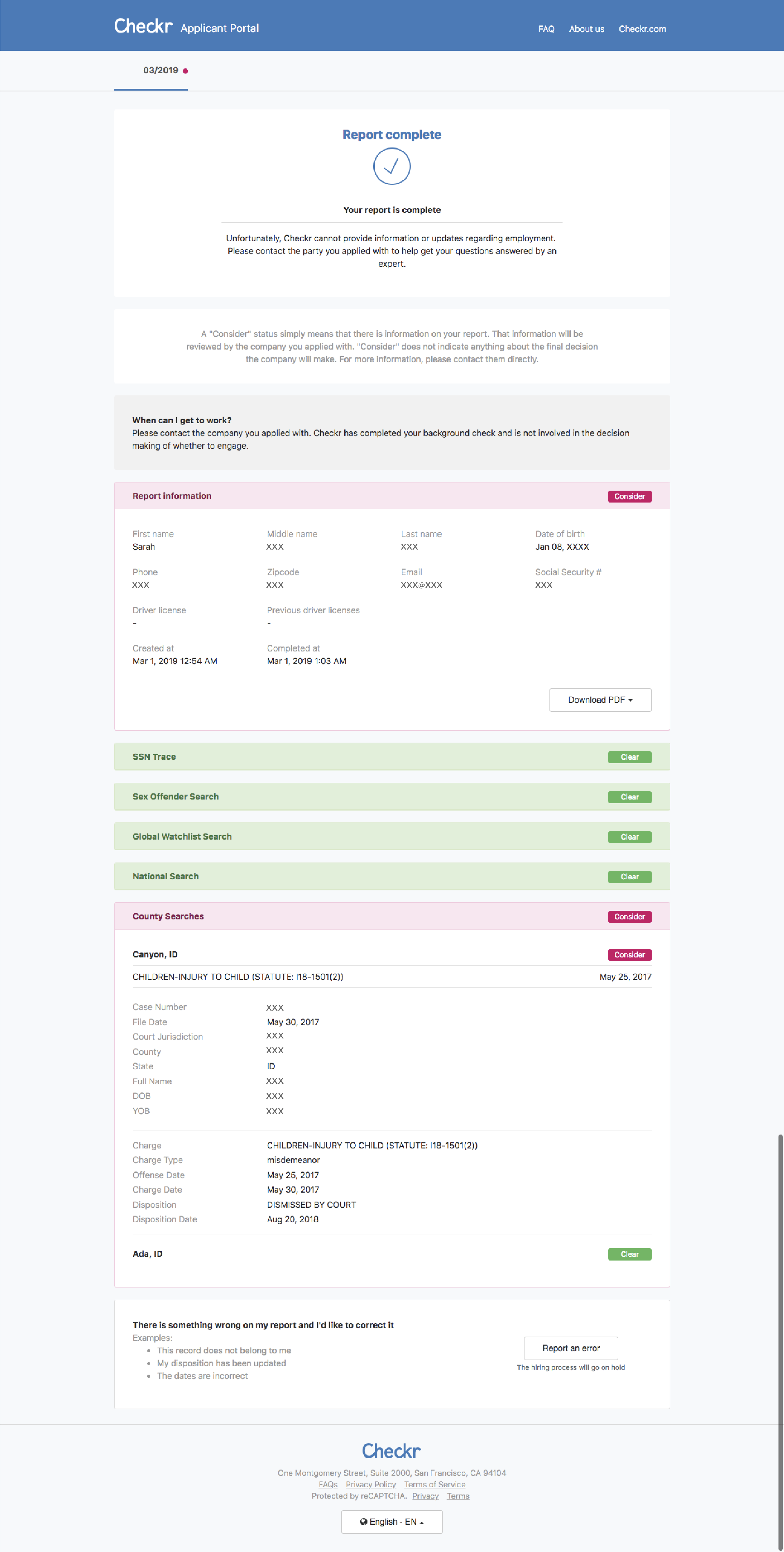Open the Download PDF dropdown
Screen dimensions: 784x1552
[x=600, y=700]
